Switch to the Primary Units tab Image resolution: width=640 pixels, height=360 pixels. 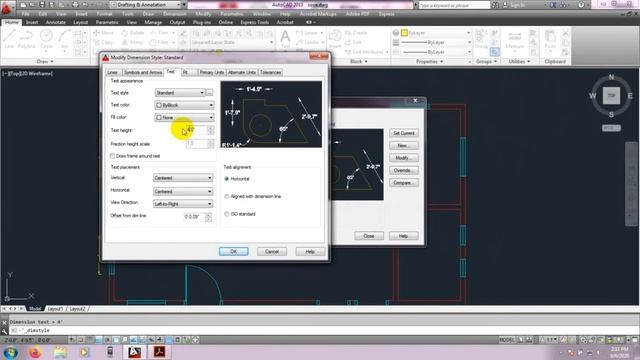212,72
